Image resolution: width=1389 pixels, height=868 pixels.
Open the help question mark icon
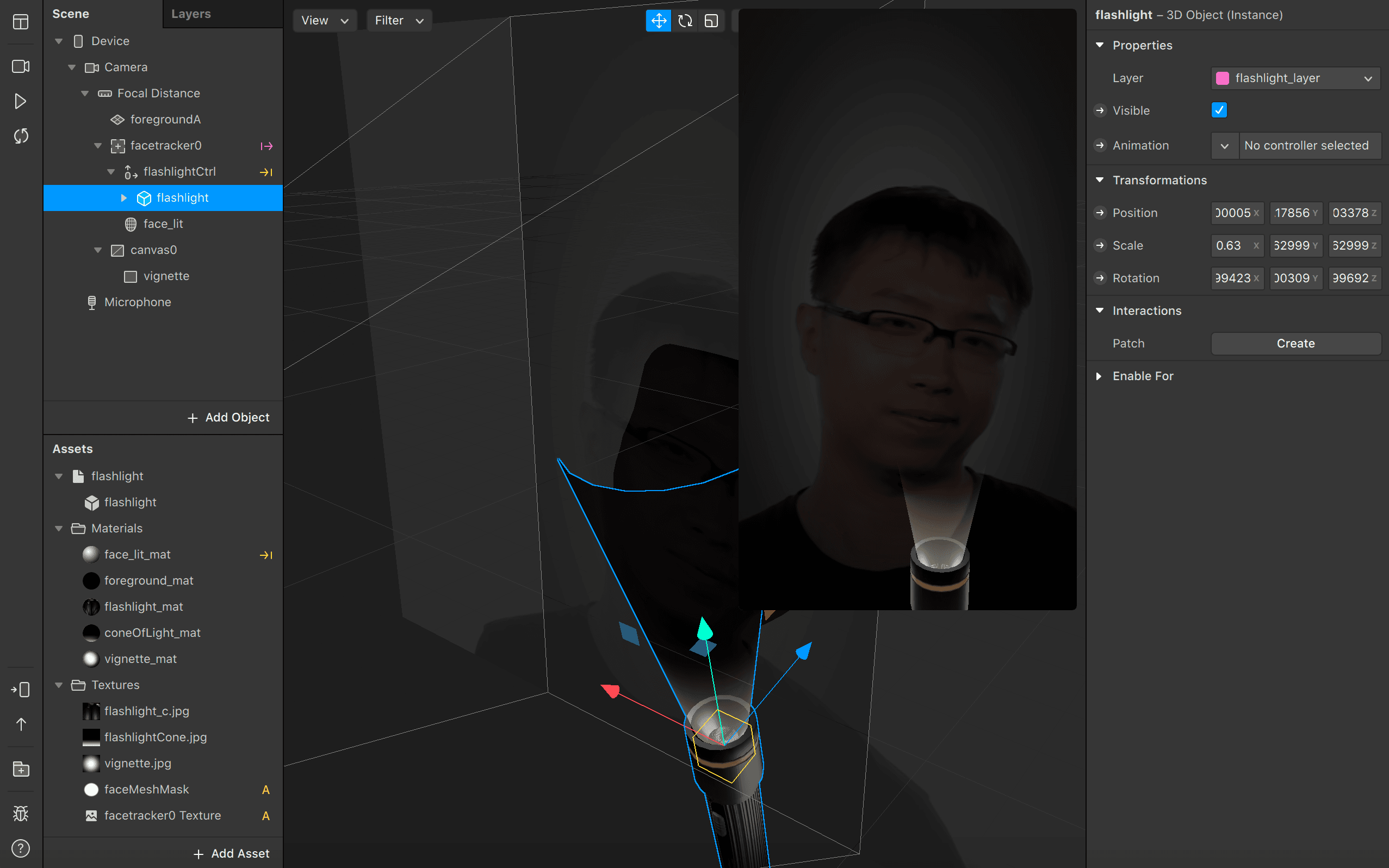21,848
